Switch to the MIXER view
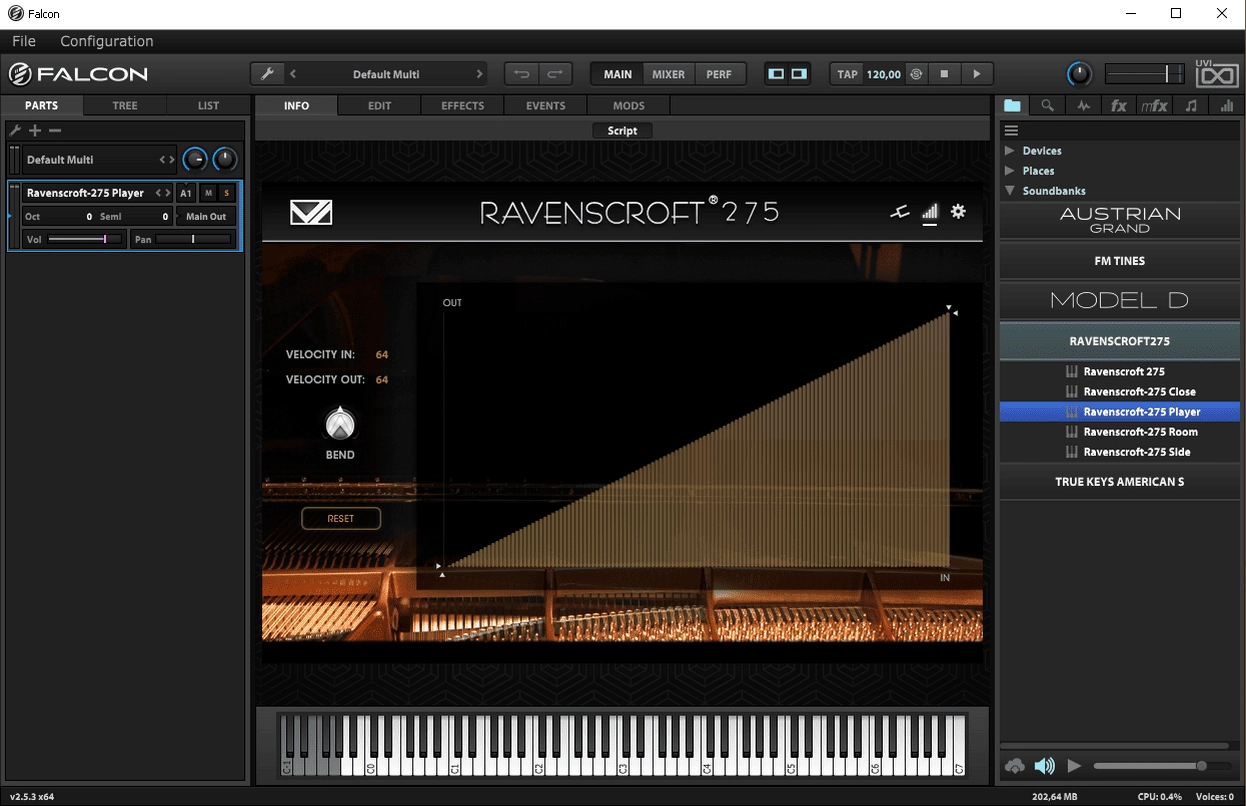The height and width of the screenshot is (806, 1246). [x=669, y=74]
